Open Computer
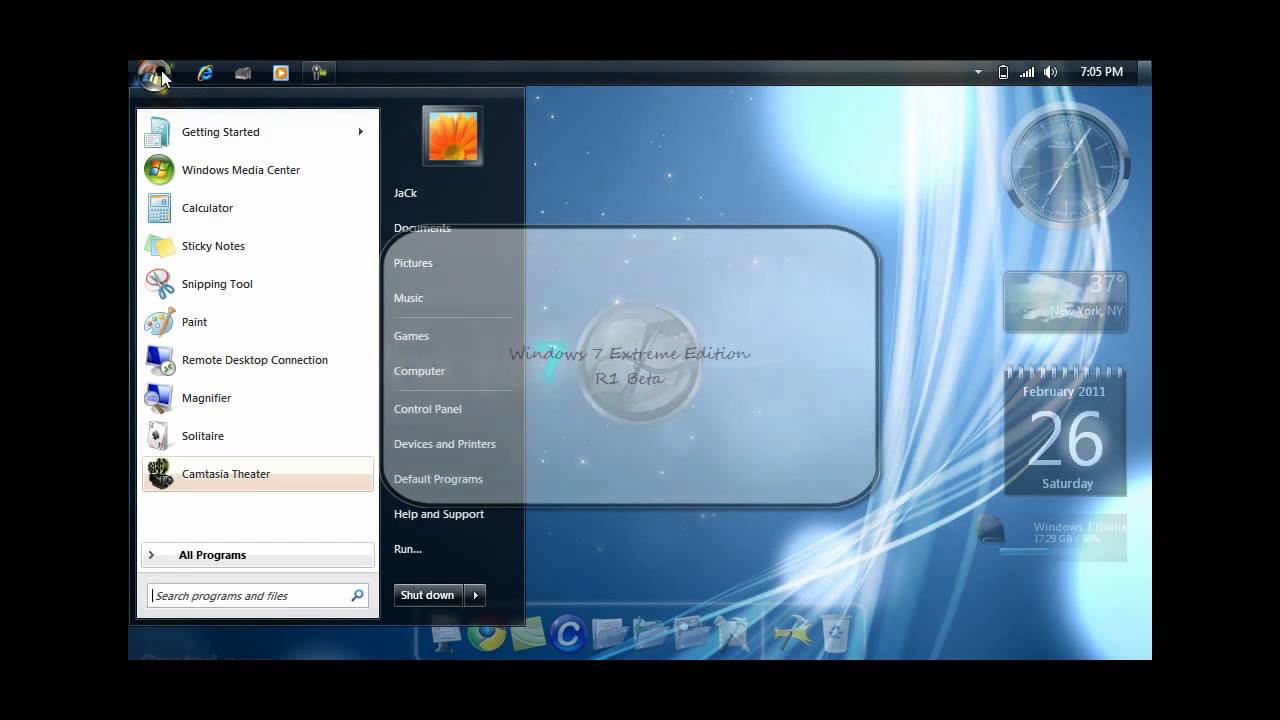Viewport: 1280px width, 720px height. (419, 371)
